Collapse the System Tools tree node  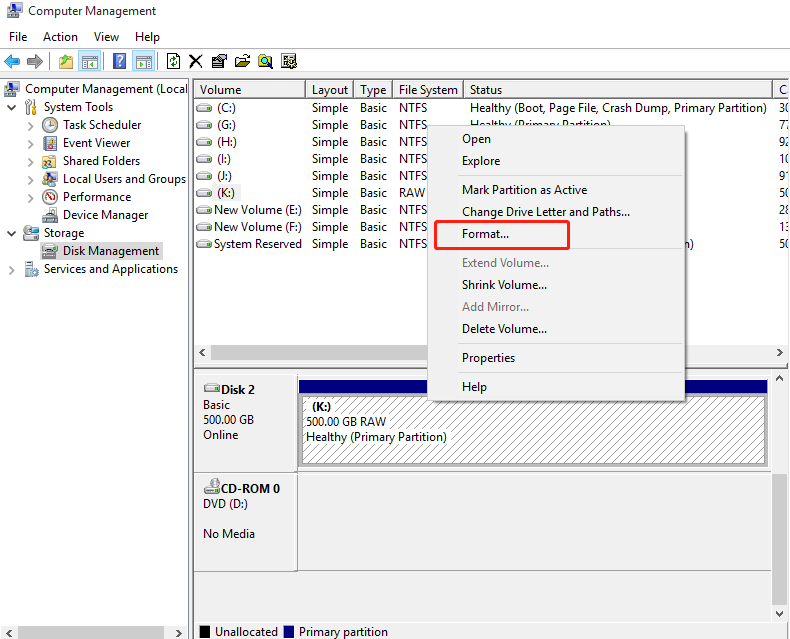tap(12, 107)
